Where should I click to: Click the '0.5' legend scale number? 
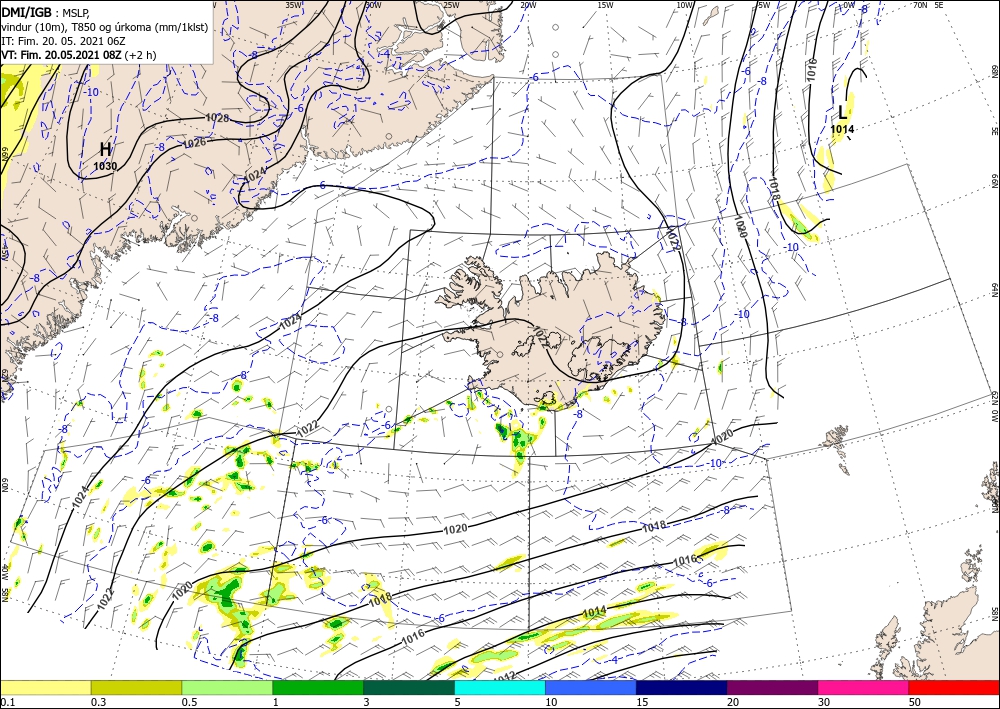coord(189,702)
